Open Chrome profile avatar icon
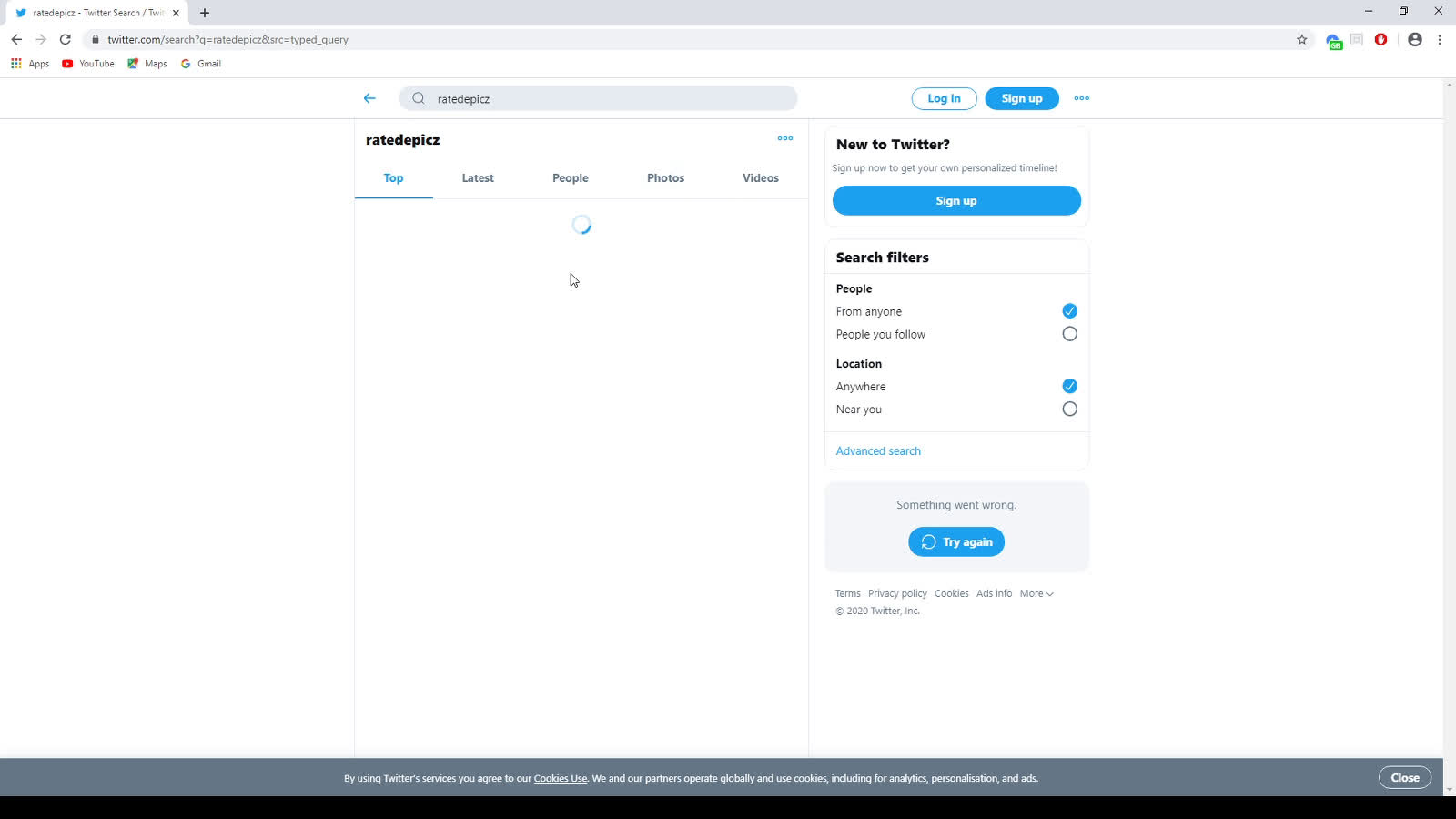The height and width of the screenshot is (819, 1456). pyautogui.click(x=1415, y=39)
